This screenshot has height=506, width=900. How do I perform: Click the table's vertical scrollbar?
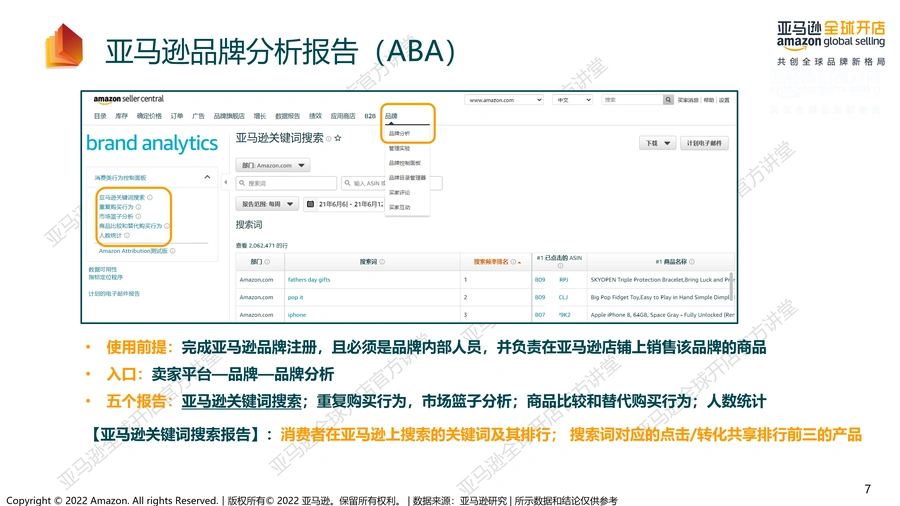coord(731,287)
